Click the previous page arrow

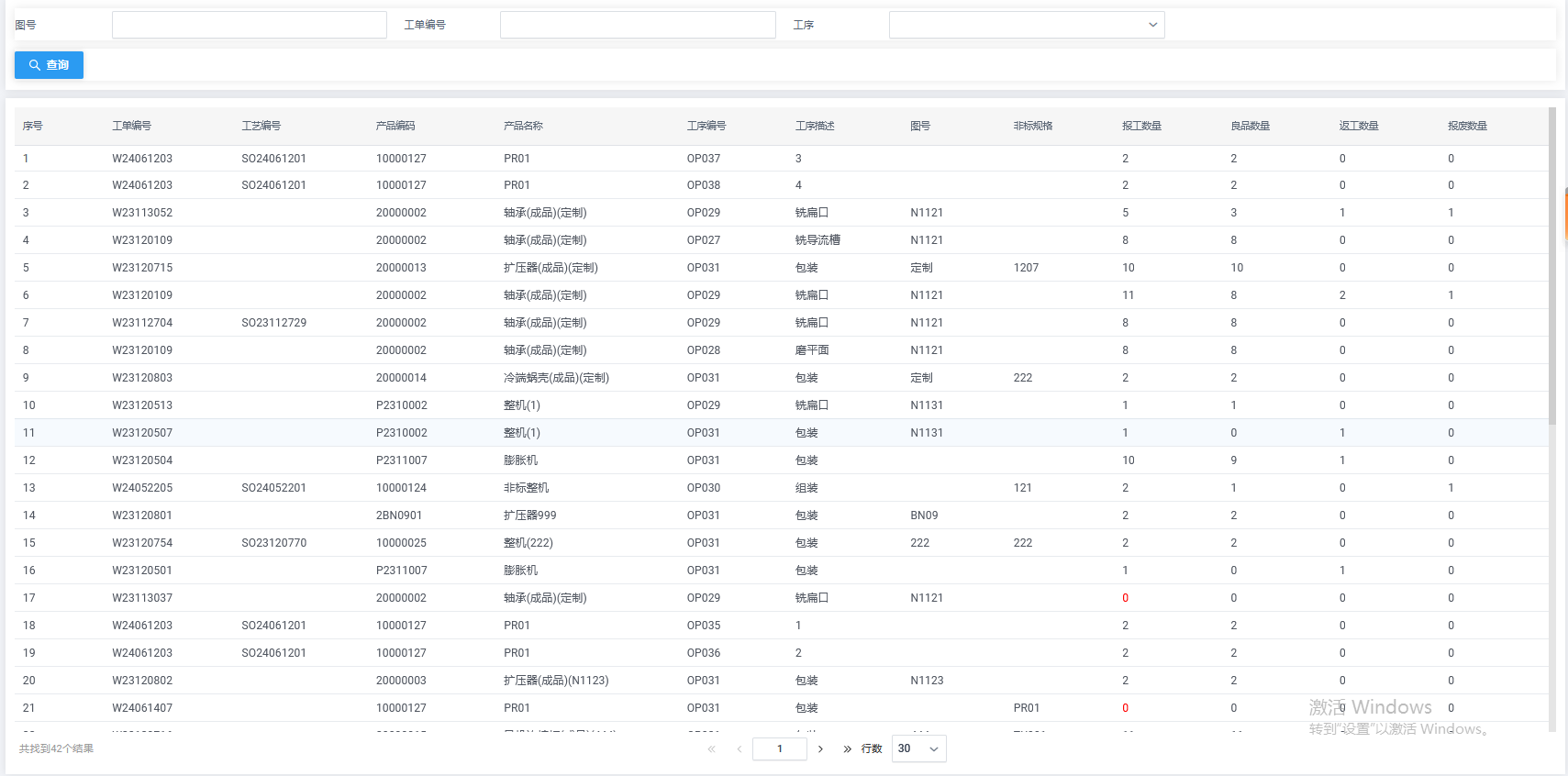click(x=739, y=748)
